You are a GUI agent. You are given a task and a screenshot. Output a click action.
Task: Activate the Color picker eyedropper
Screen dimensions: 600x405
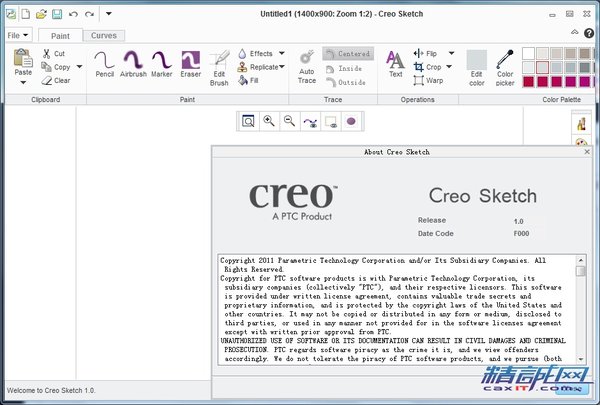pos(505,68)
